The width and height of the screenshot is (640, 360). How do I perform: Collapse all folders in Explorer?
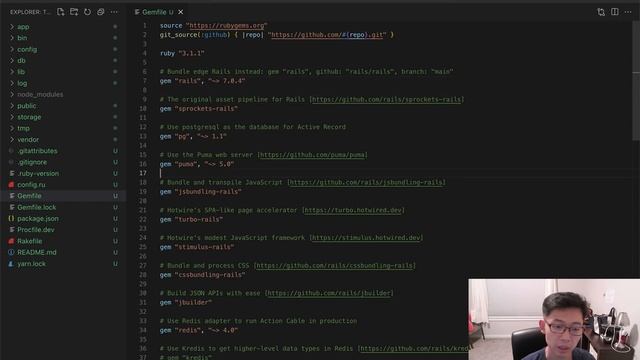(100, 12)
